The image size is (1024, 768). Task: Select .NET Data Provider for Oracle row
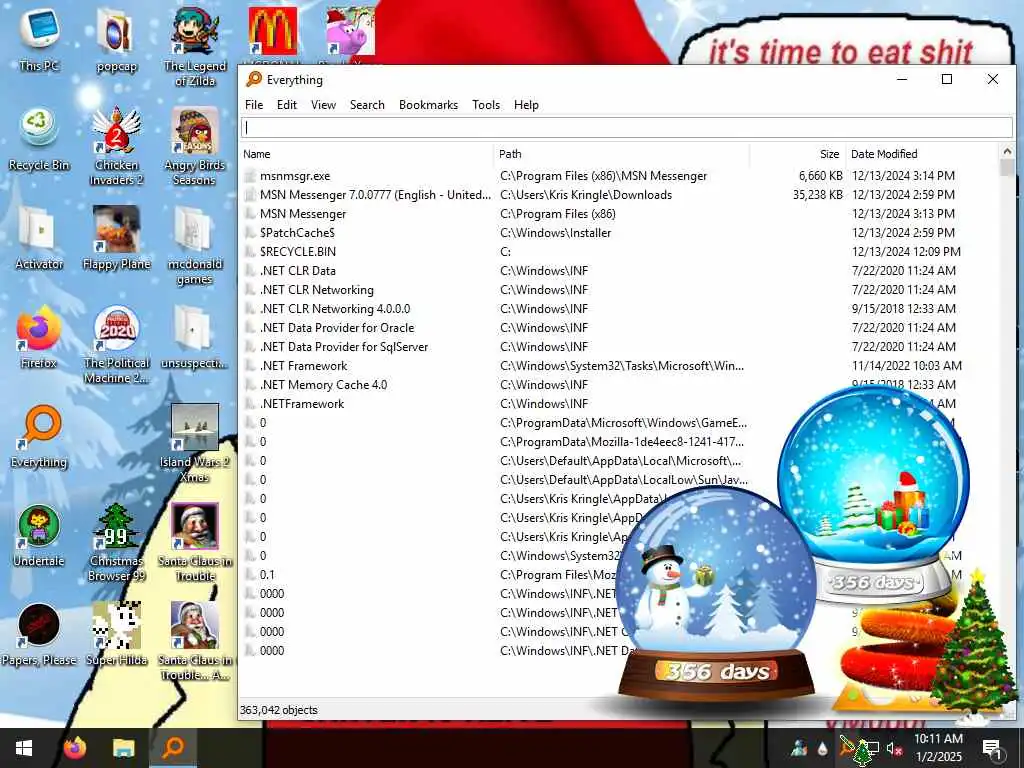click(620, 327)
